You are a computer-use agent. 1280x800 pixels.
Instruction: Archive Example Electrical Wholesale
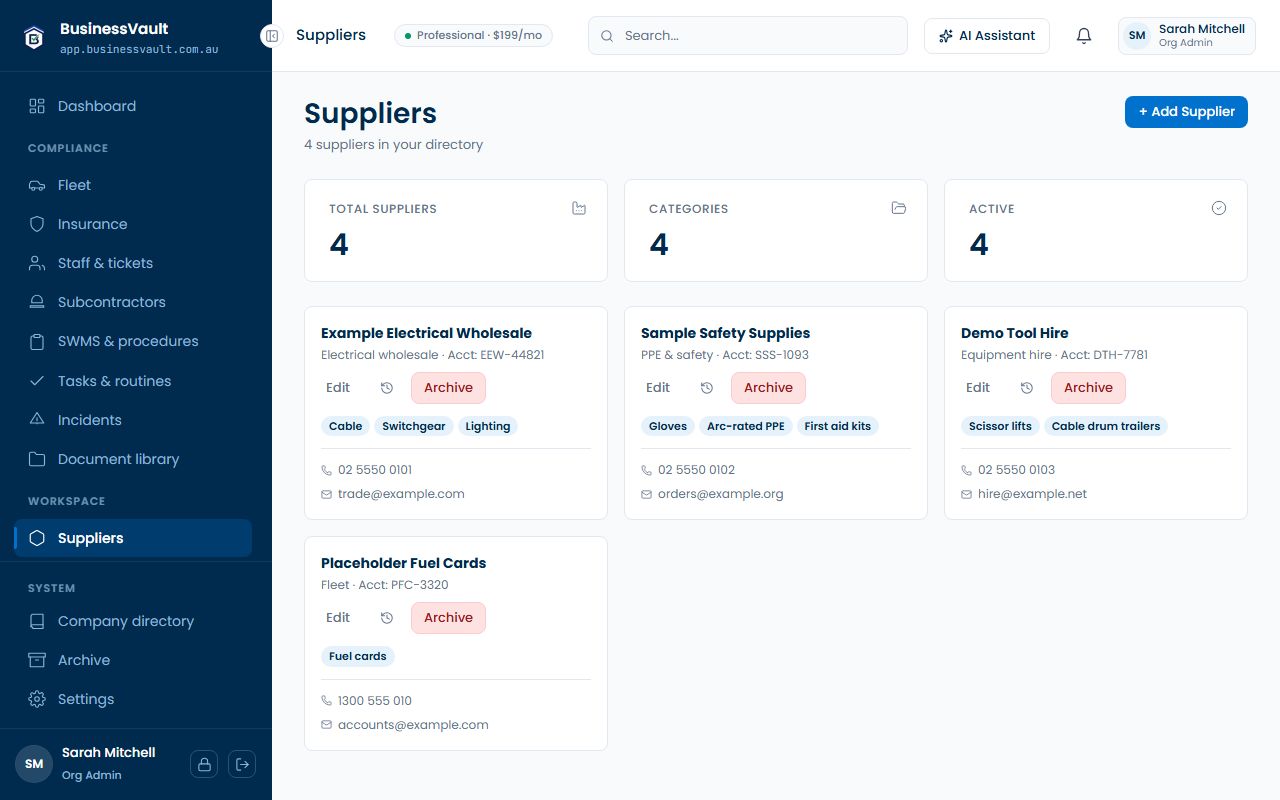[448, 388]
